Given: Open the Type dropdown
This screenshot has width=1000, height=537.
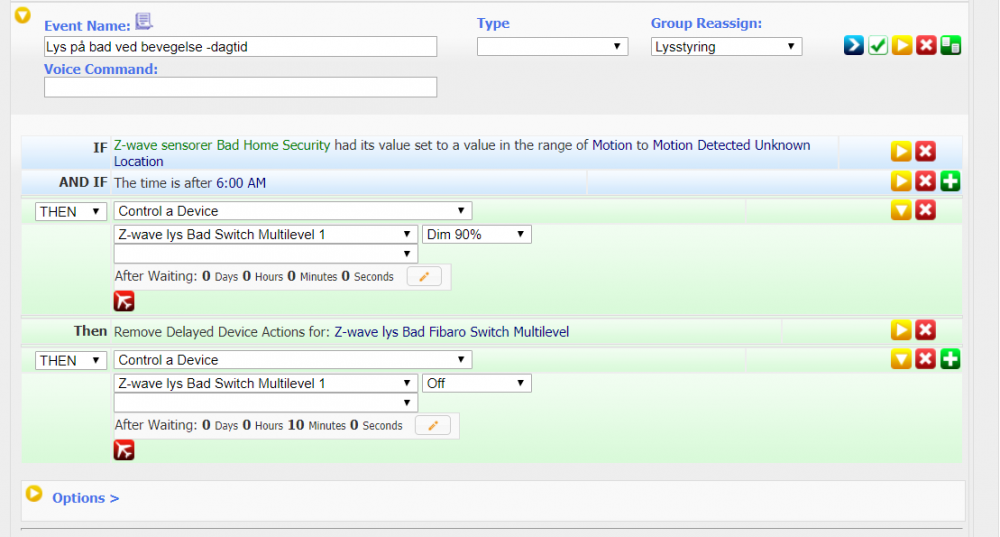Looking at the screenshot, I should coord(552,46).
